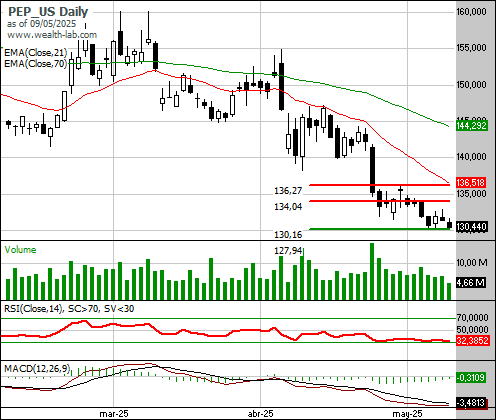The height and width of the screenshot is (420, 496).
Task: Select the 32,3852 RSI value tag
Action: click(x=472, y=341)
